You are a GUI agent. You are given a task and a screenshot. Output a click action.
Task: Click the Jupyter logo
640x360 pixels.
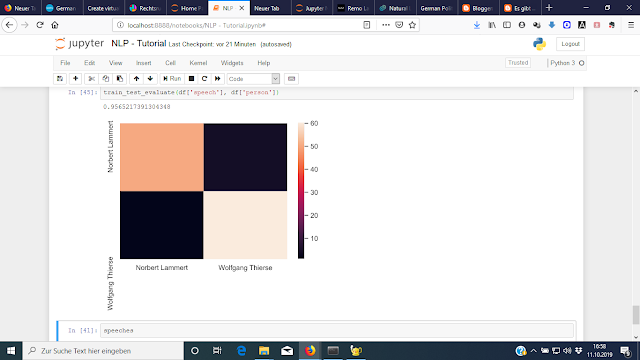pyautogui.click(x=80, y=44)
